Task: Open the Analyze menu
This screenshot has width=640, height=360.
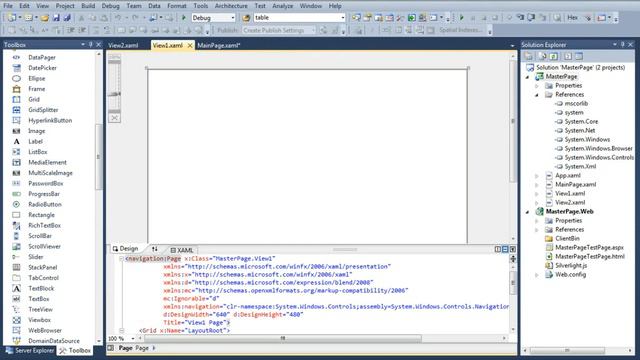Action: [282, 6]
